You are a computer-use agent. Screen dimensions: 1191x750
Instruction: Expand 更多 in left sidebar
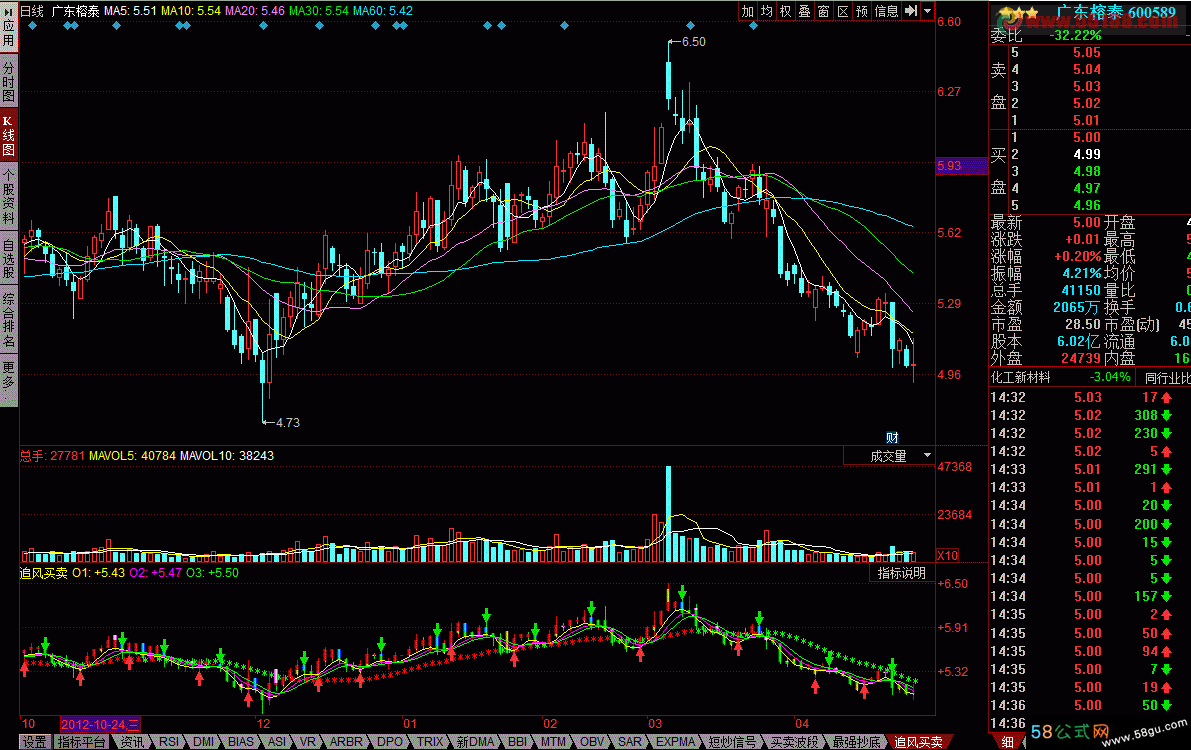tap(9, 381)
